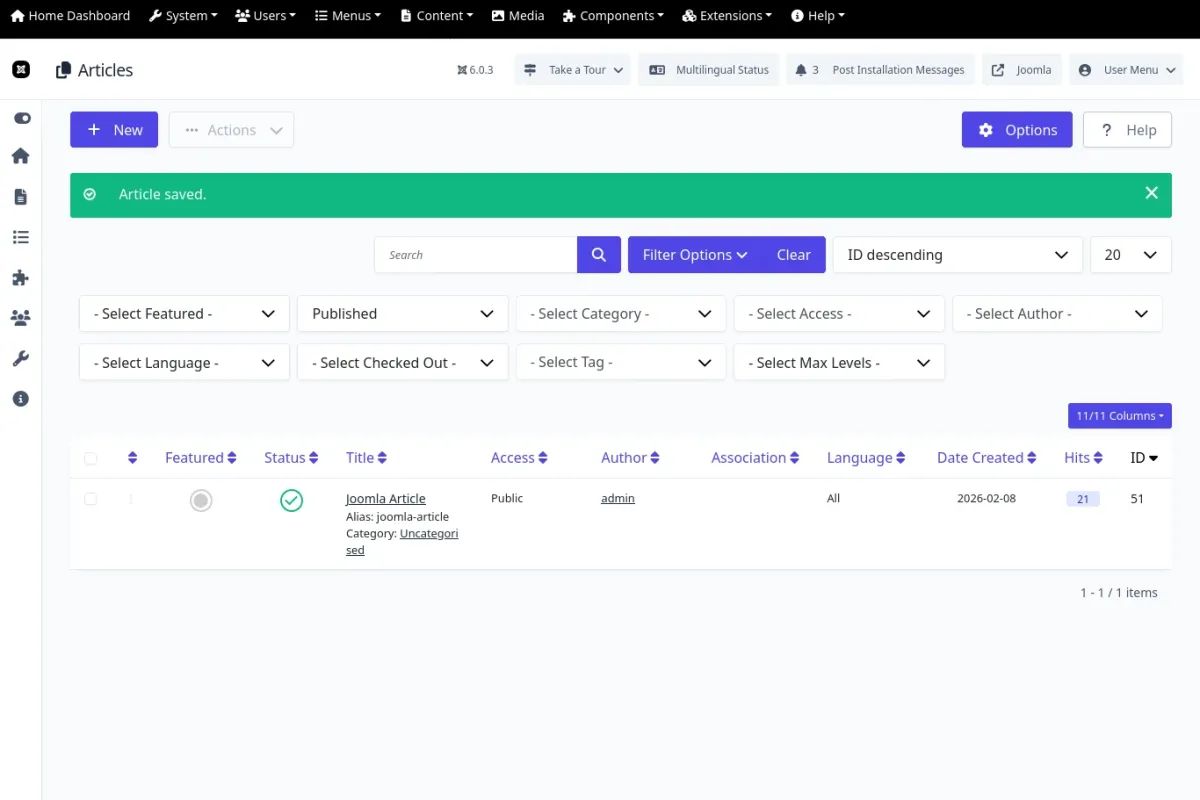Open the ID descending sort dropdown
The height and width of the screenshot is (800, 1200).
pos(957,255)
